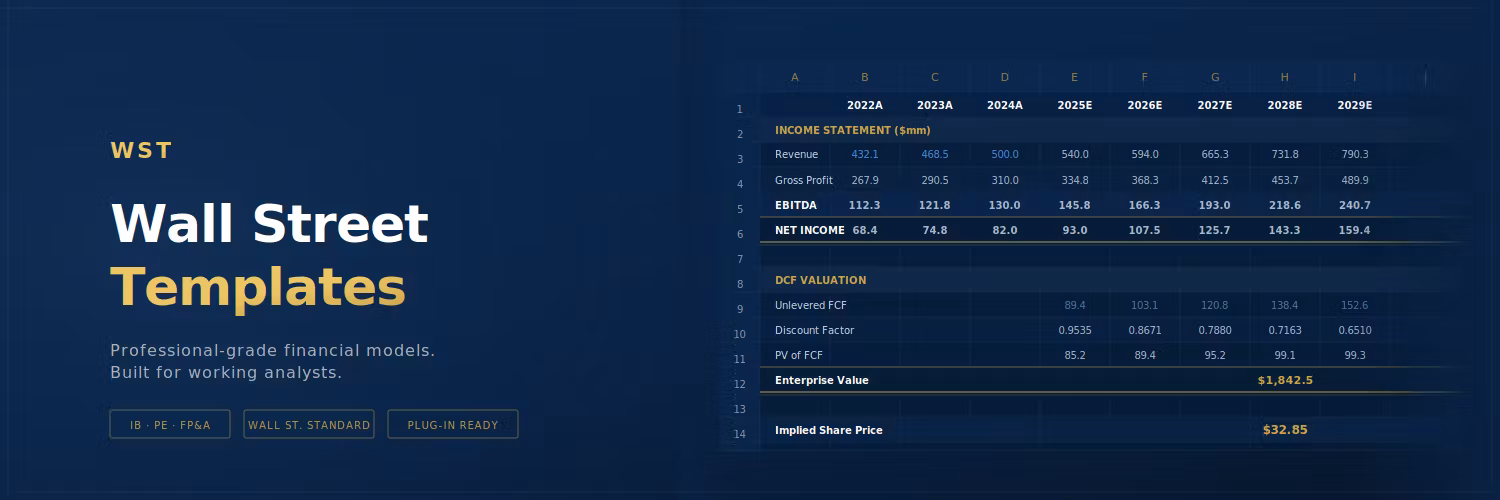Click the INCOME STATEMENT ($mm) section title
The width and height of the screenshot is (1500, 500).
853,130
